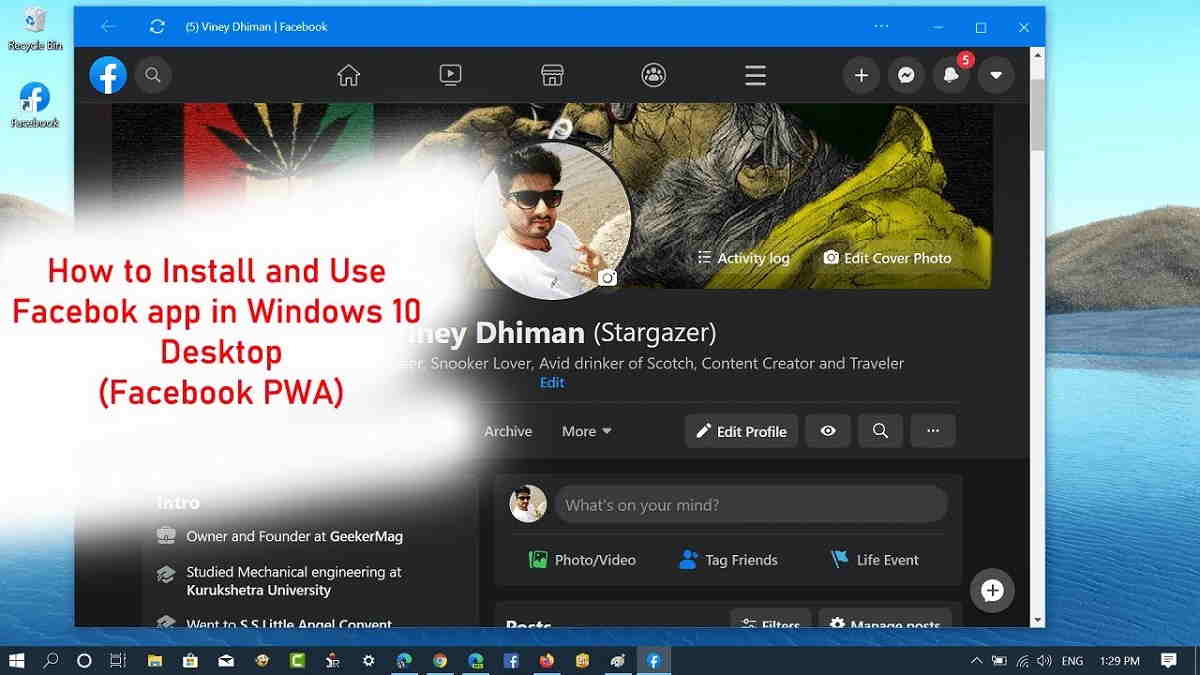Open Messenger from the header
1200x675 pixels.
pos(906,75)
